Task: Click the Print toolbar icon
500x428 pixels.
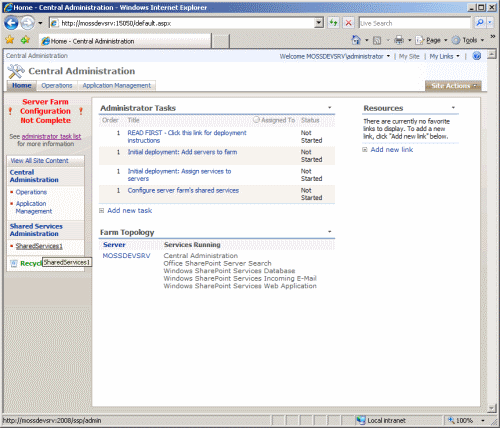Action: click(399, 40)
